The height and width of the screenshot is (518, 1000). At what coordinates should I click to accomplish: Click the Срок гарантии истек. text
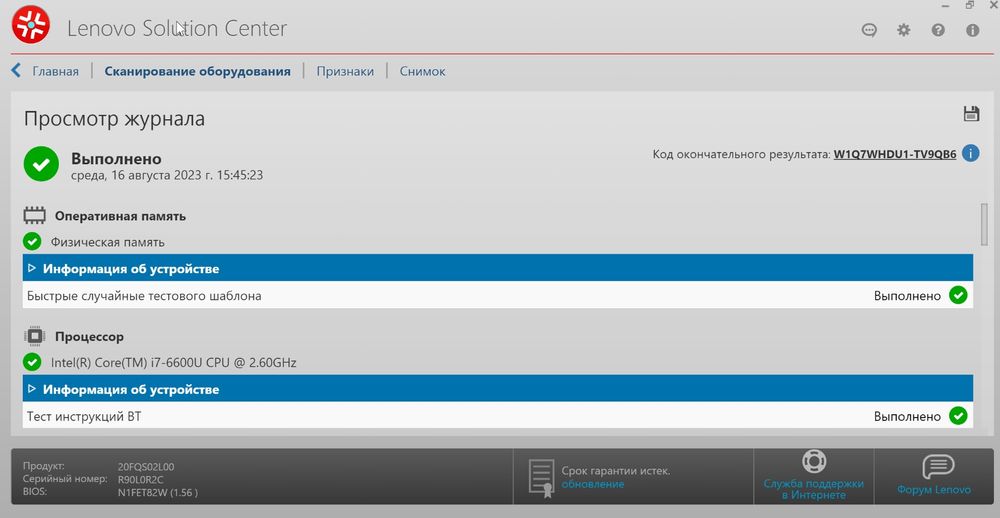(x=616, y=471)
